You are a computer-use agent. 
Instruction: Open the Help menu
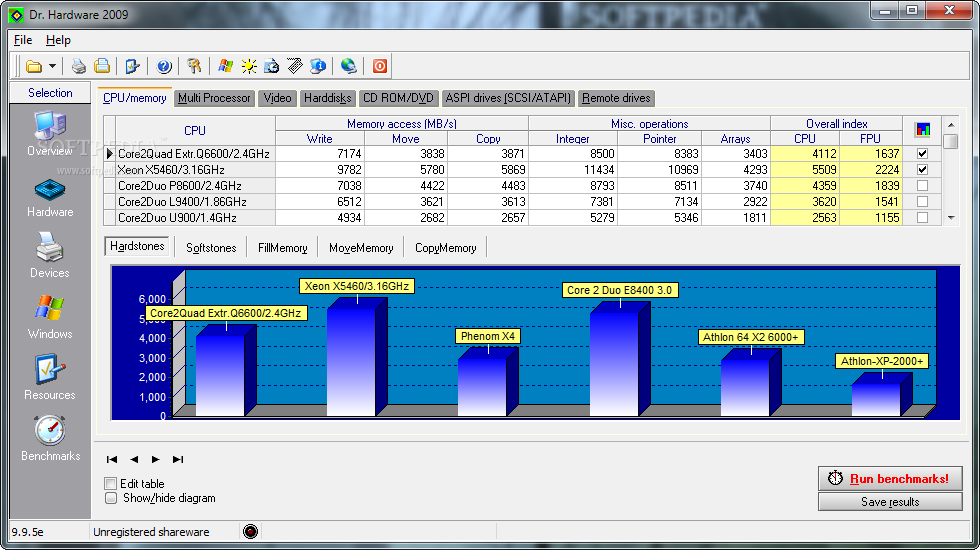58,40
